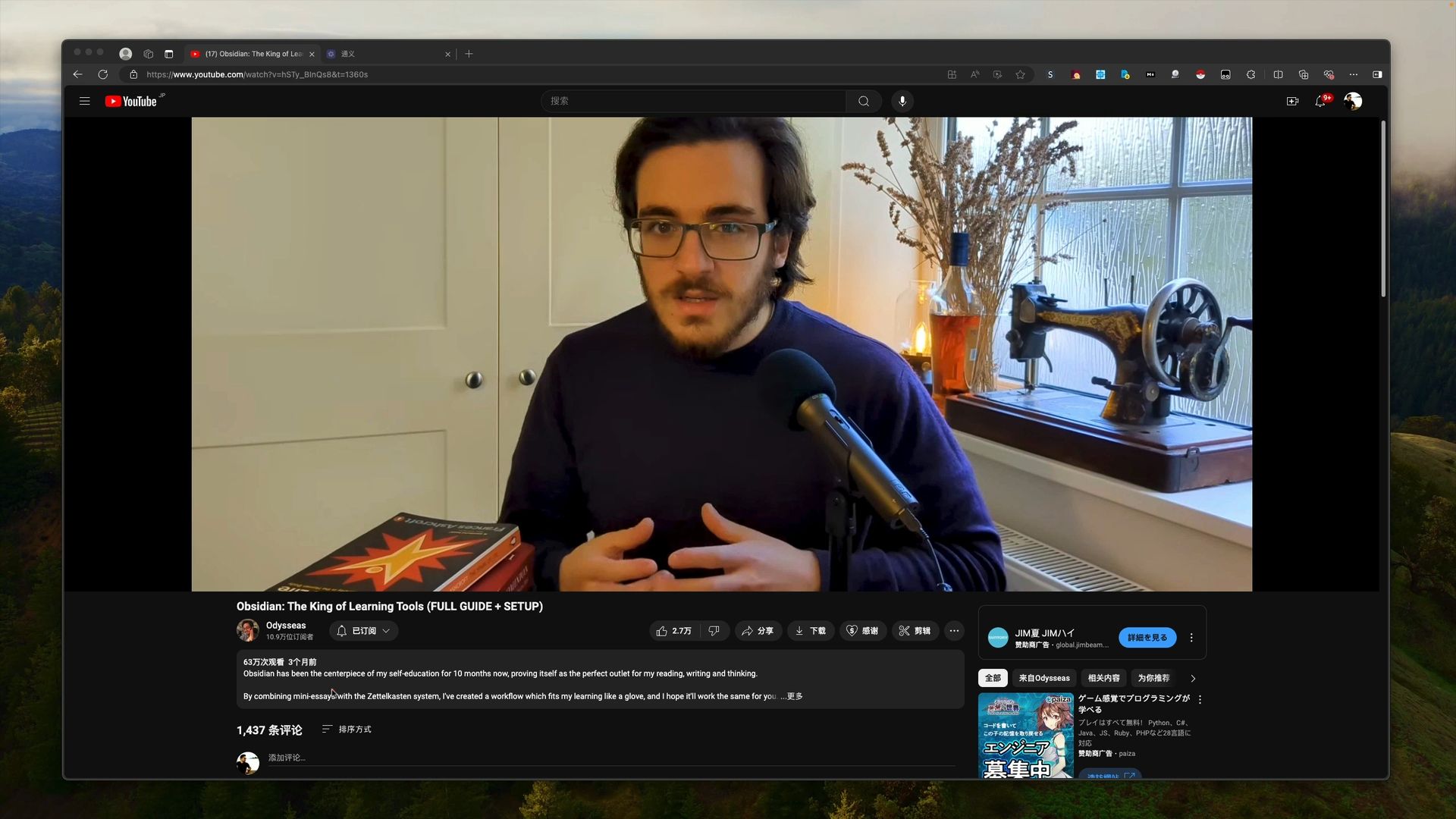Reload the current page
This screenshot has height=819, width=1456.
[103, 74]
